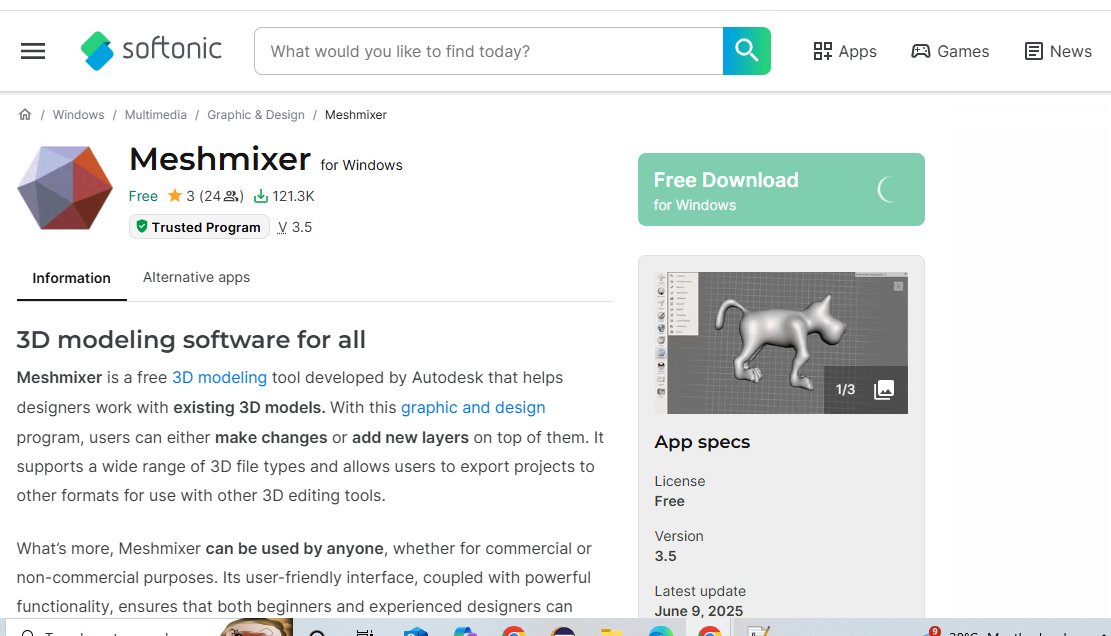Click the 'for Windows' text beside the Meshmixer title

(x=361, y=165)
